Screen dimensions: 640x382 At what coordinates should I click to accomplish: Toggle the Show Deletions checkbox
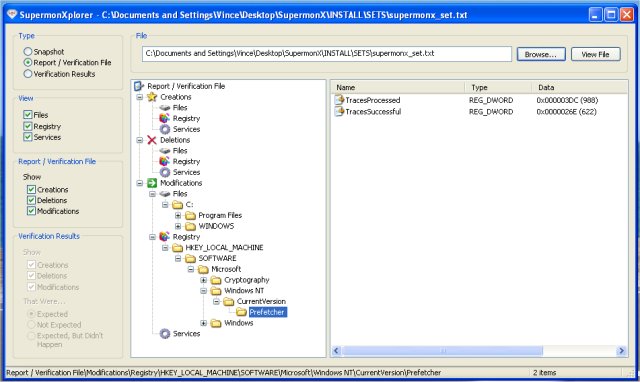coord(31,200)
